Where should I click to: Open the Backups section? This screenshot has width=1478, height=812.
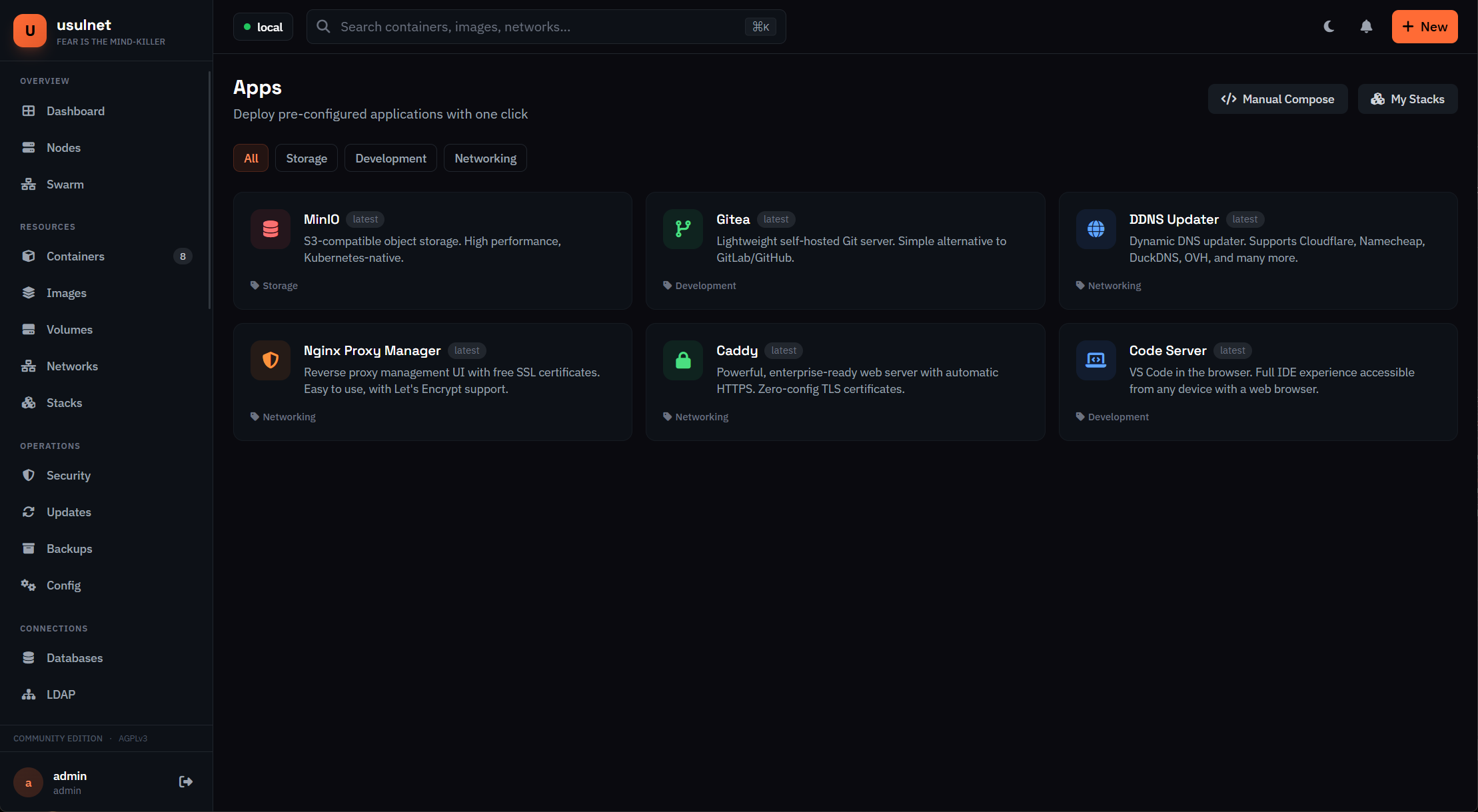pyautogui.click(x=69, y=548)
